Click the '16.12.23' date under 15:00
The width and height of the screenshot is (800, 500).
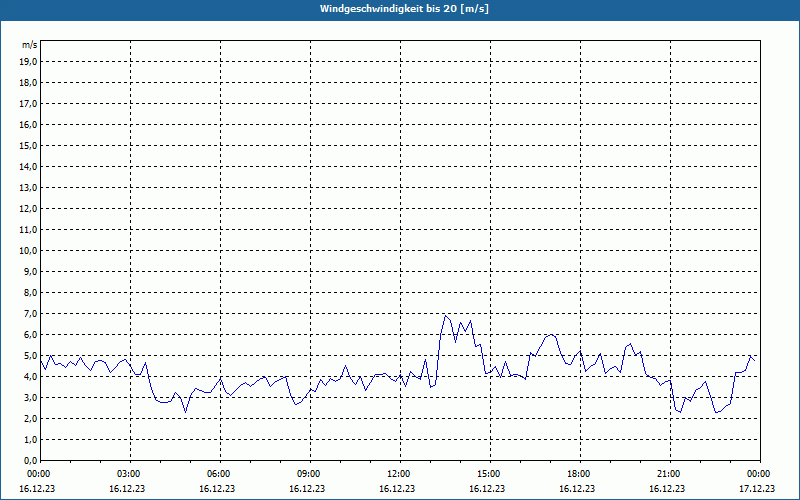pos(487,488)
